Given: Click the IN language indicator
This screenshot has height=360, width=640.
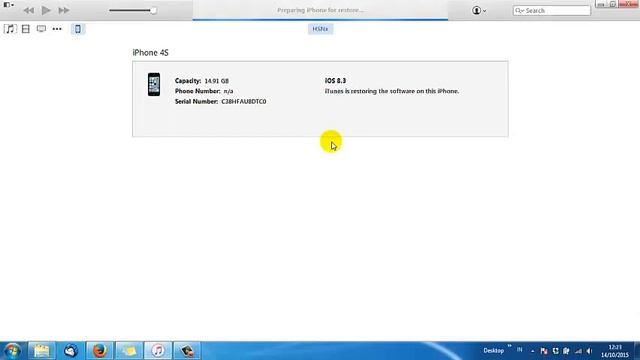Looking at the screenshot, I should tap(520, 350).
